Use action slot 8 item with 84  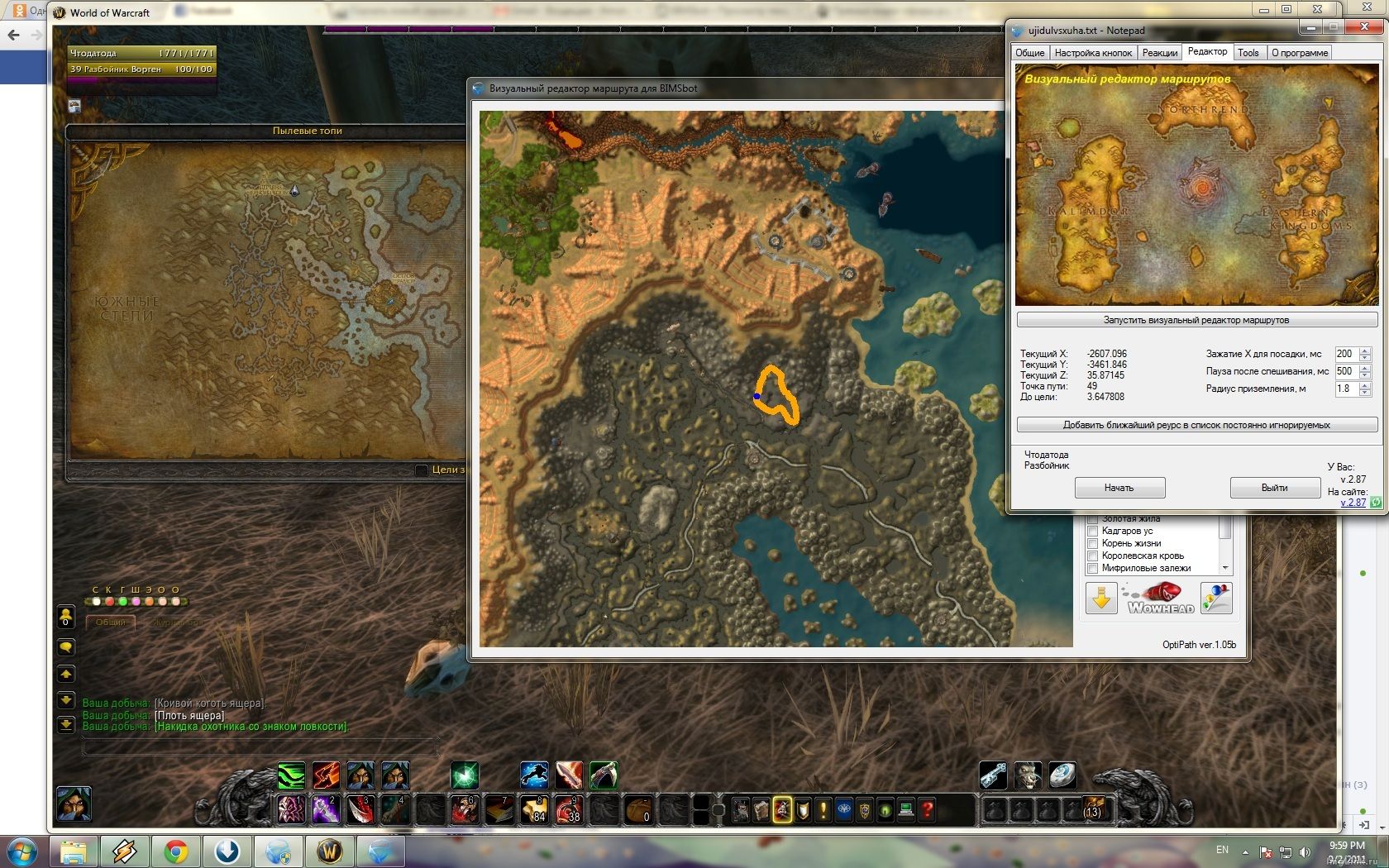pos(534,809)
